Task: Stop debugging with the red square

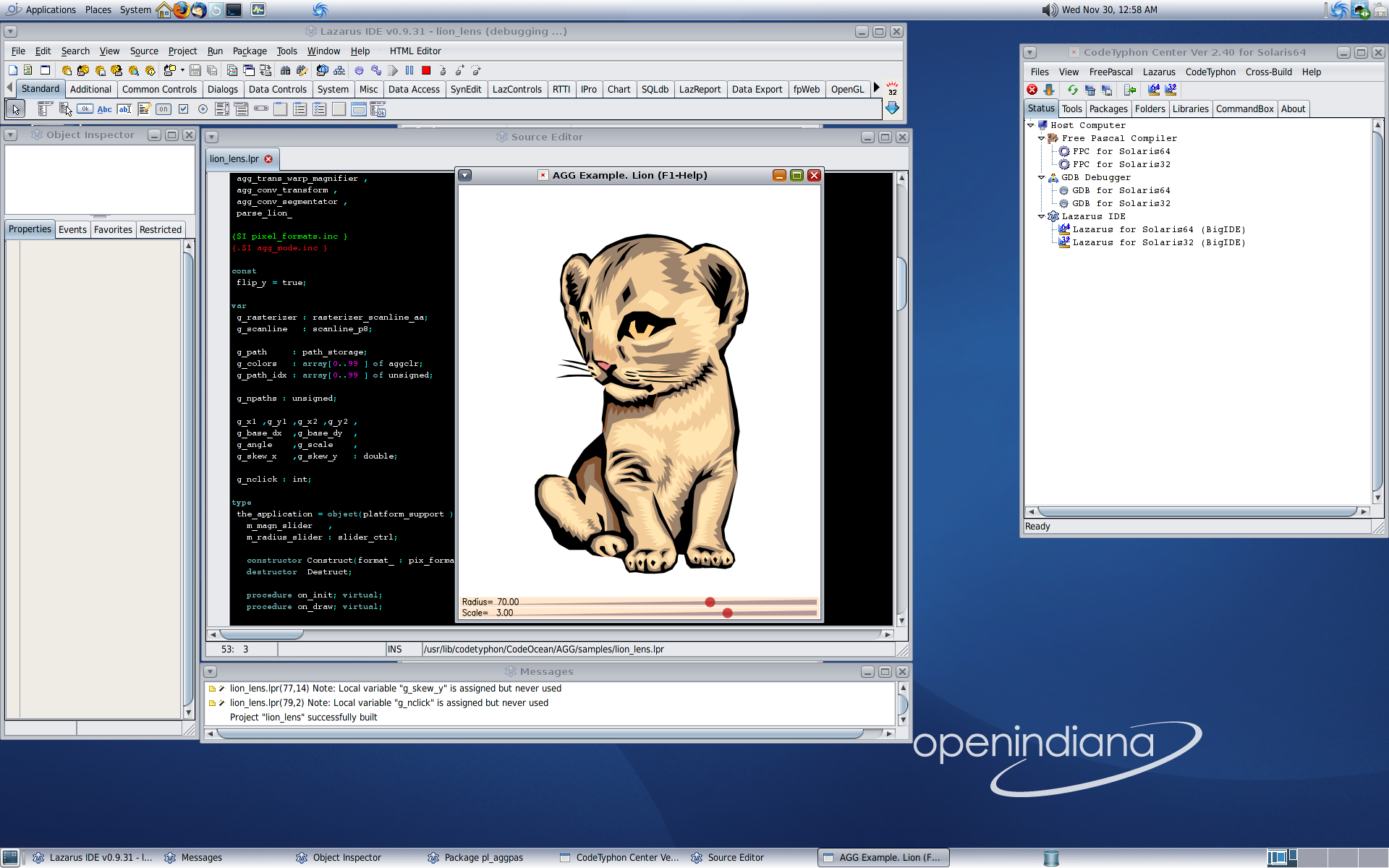Action: coord(426,70)
